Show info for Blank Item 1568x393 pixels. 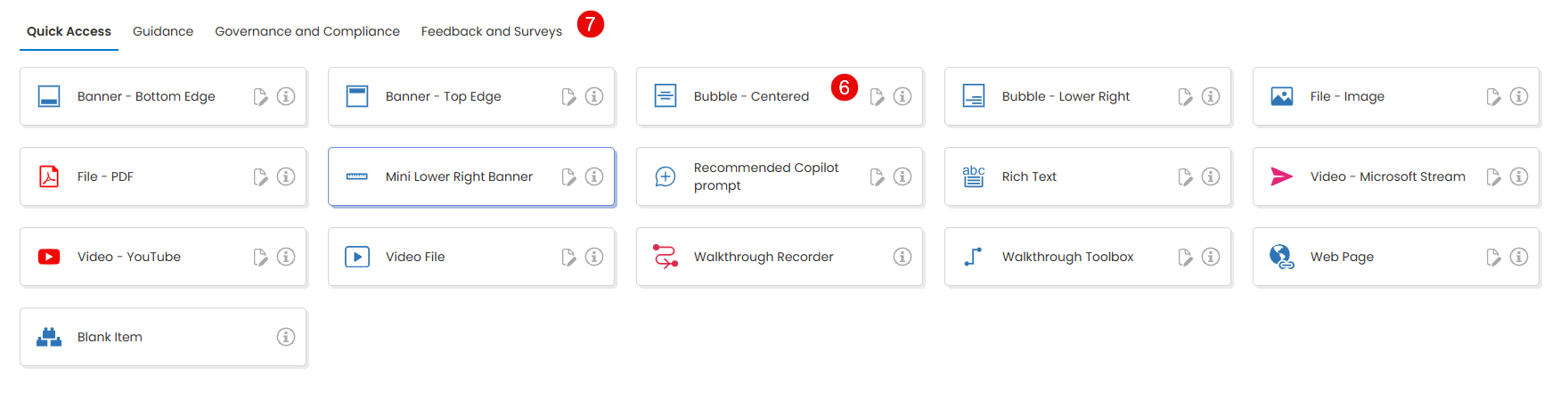286,337
